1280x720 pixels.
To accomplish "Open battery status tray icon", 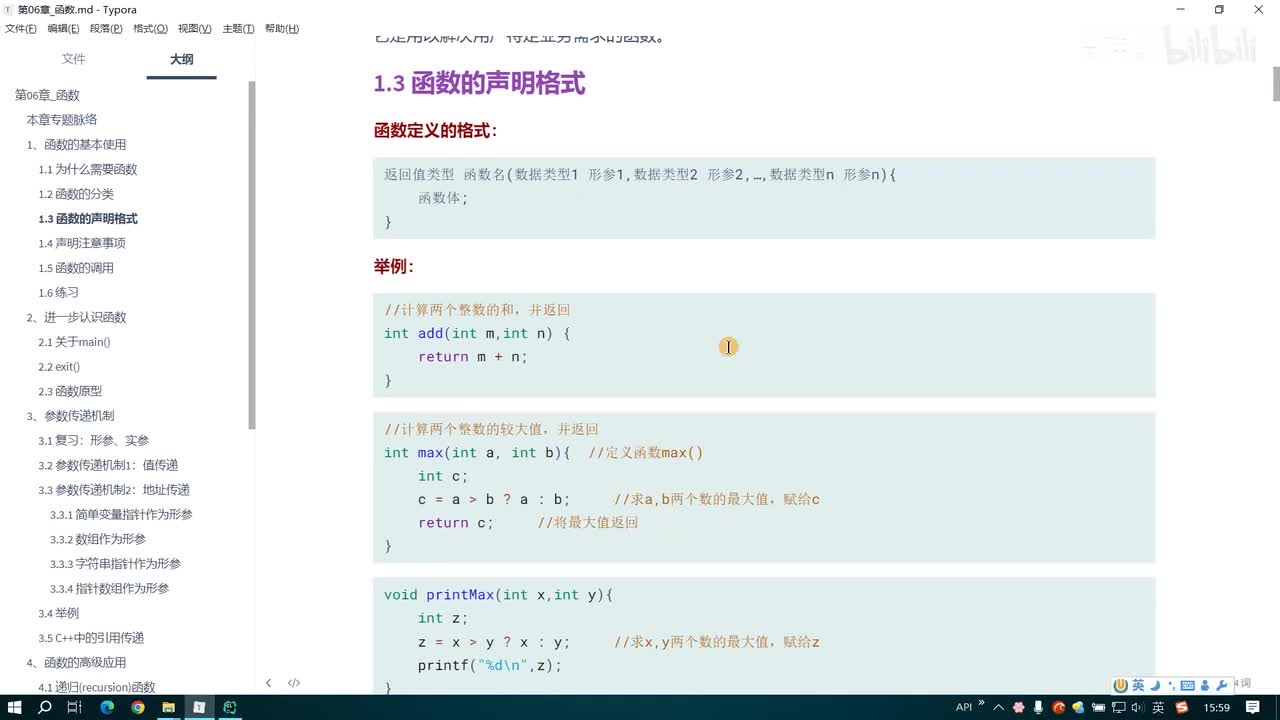I will 1098,707.
